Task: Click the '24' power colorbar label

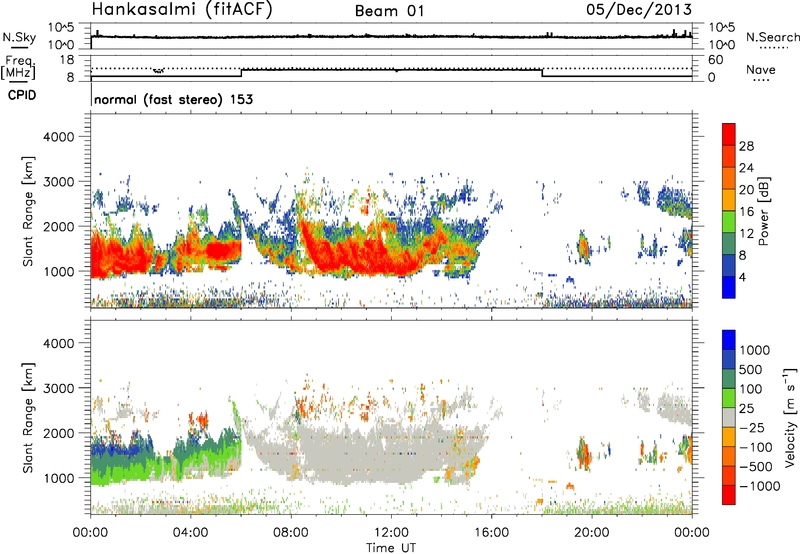Action: [746, 168]
